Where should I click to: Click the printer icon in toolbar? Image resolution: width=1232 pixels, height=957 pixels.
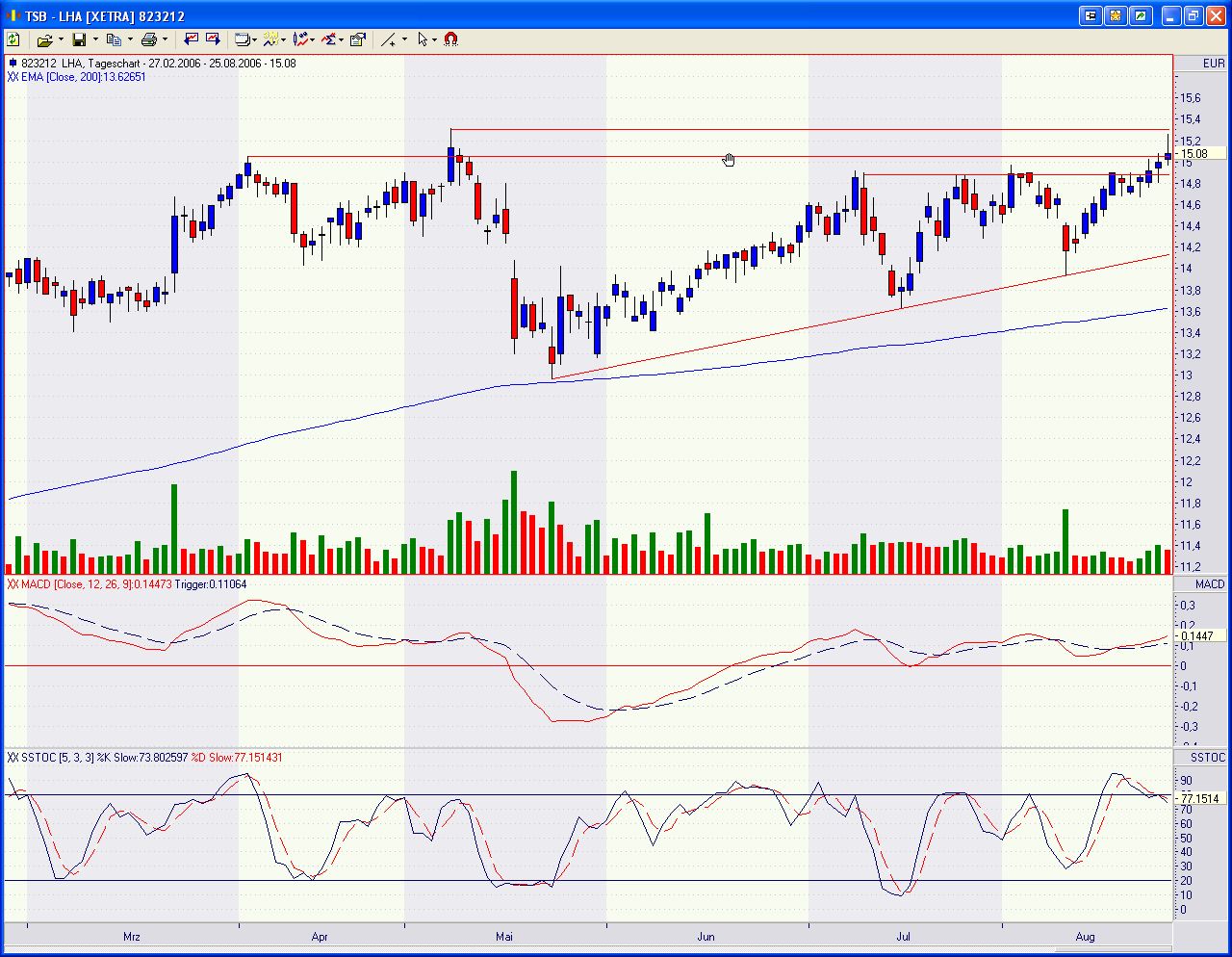[x=148, y=39]
